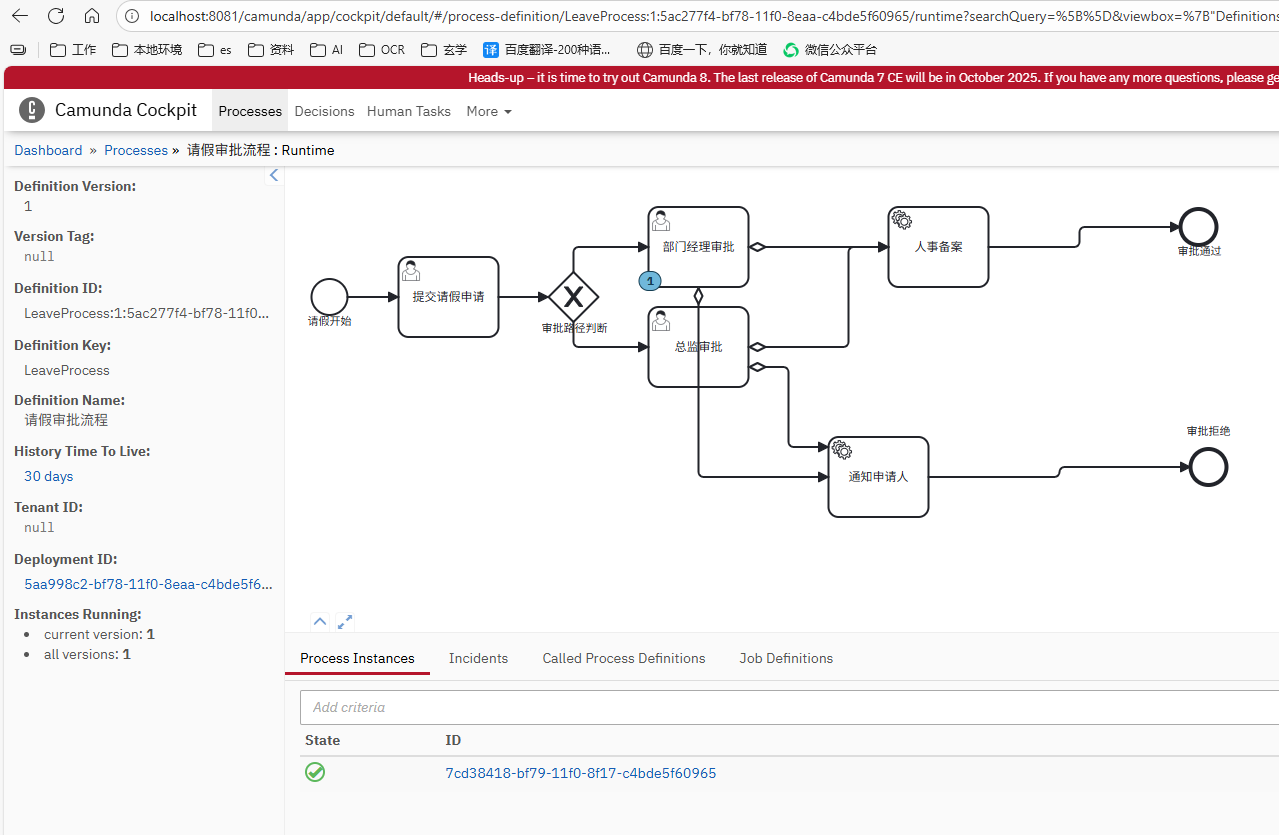Switch to the Incidents tab

click(478, 658)
